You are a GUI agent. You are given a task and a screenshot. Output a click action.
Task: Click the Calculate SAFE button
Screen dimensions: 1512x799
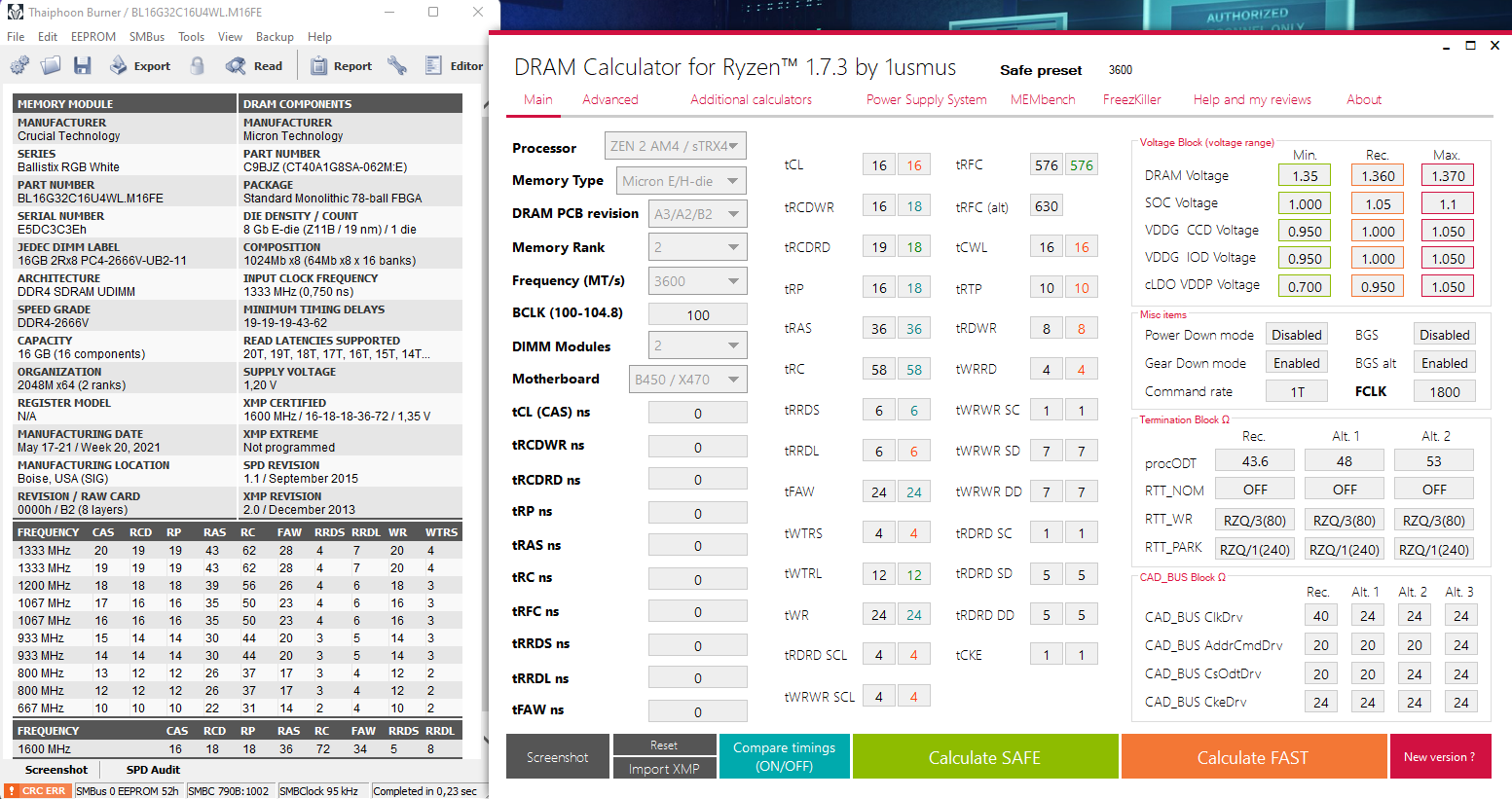tap(984, 757)
